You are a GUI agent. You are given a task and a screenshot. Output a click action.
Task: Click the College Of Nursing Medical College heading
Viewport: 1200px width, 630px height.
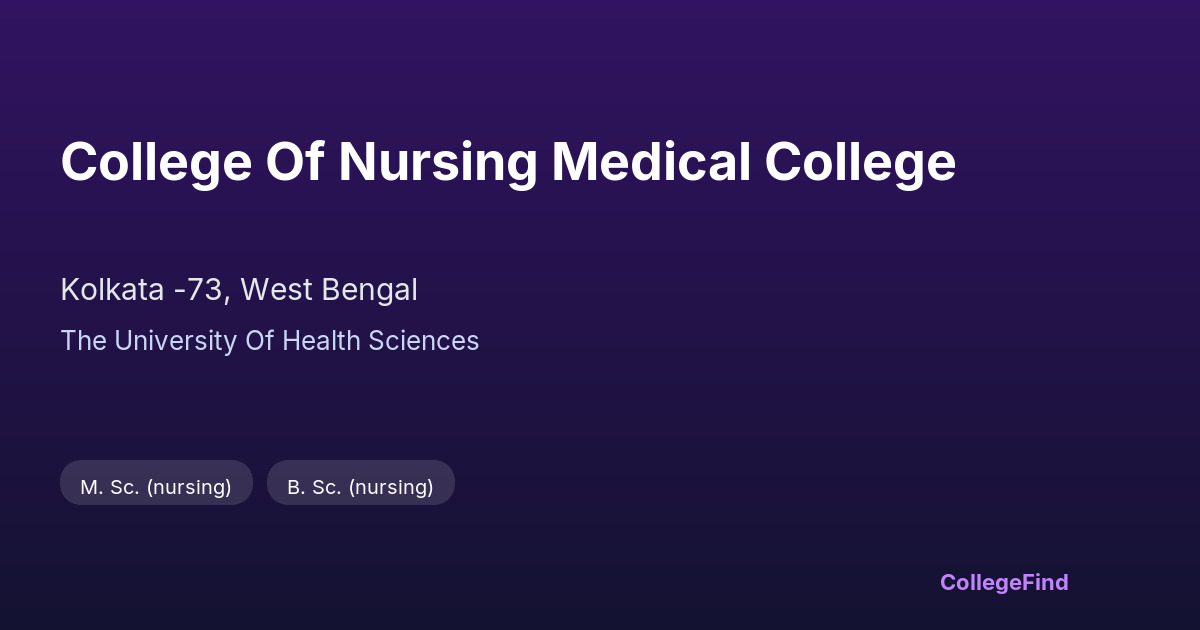point(508,162)
